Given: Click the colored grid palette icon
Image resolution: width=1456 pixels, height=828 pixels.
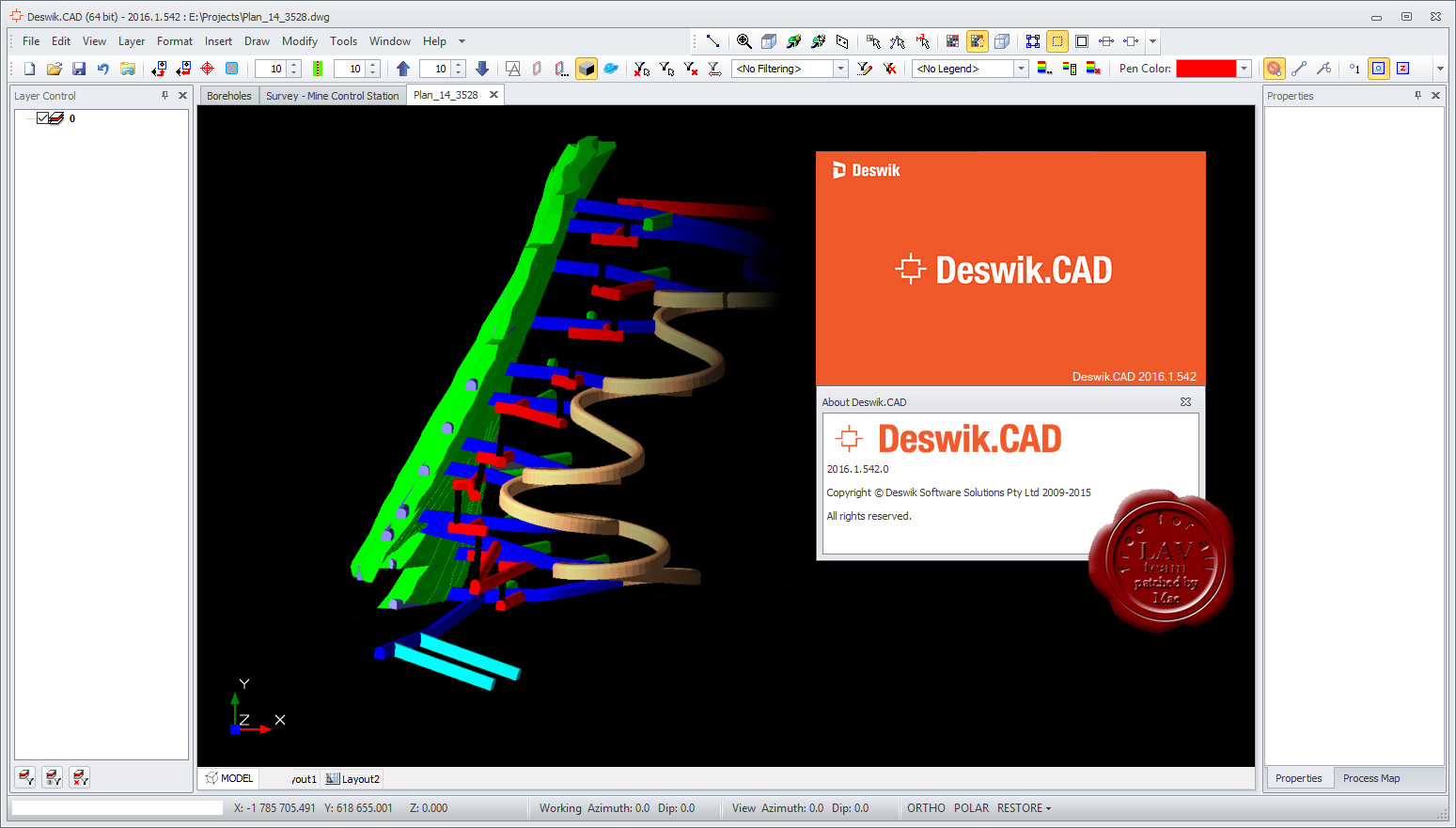Looking at the screenshot, I should pyautogui.click(x=952, y=41).
